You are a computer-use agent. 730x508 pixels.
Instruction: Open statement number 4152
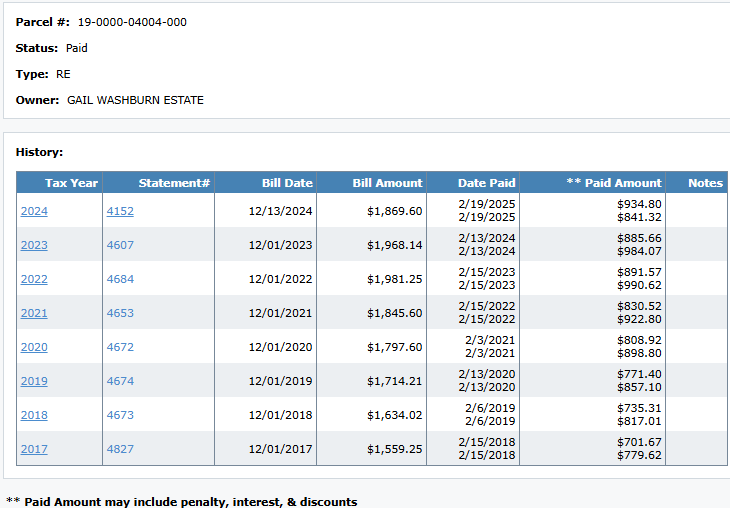tap(120, 211)
